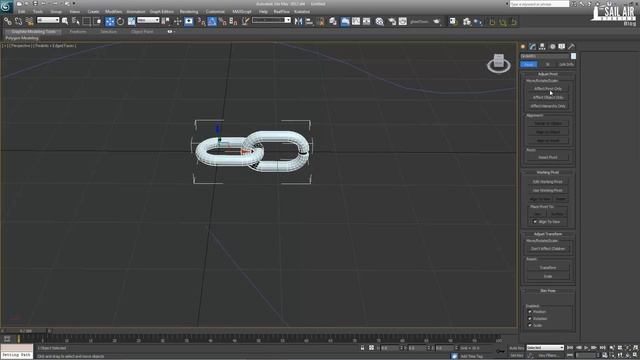Click the Mirror tool icon
The width and height of the screenshot is (640, 360).
point(298,21)
